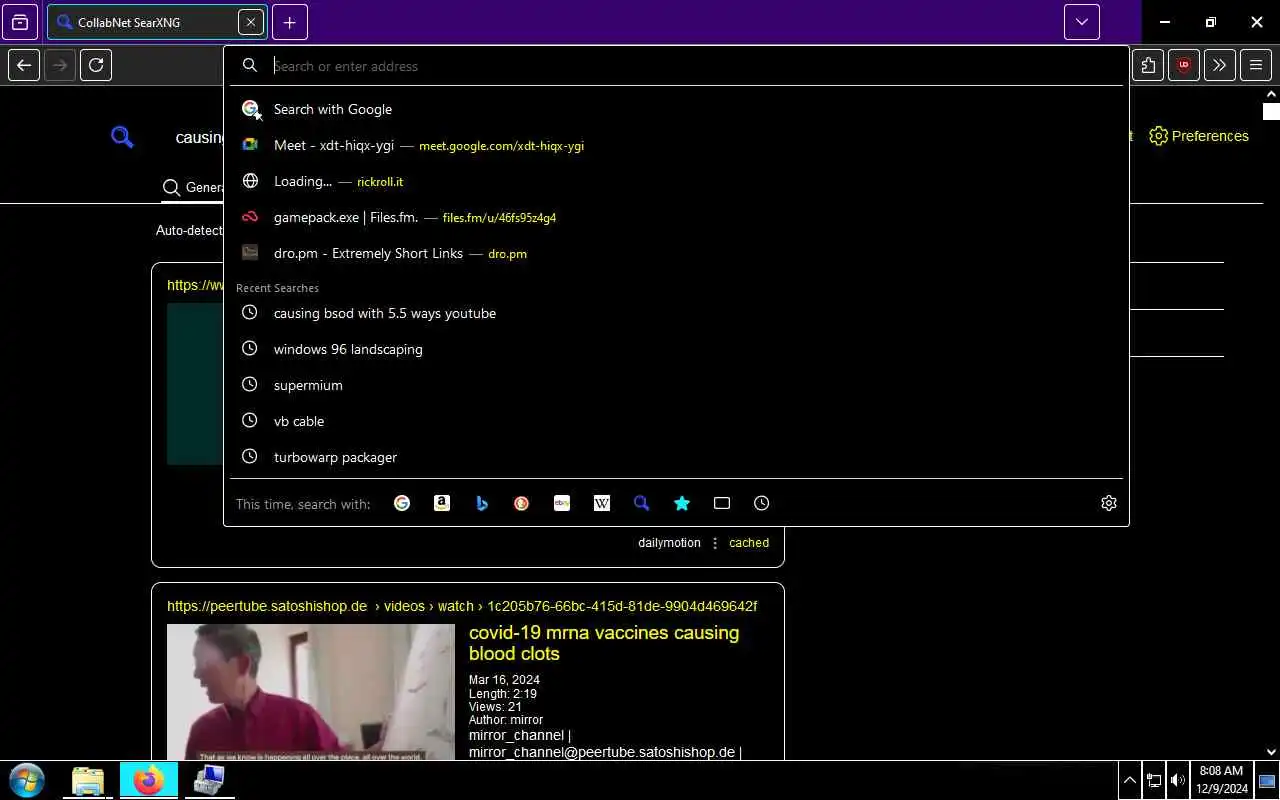The height and width of the screenshot is (800, 1280).
Task: Select the Search with Google suggestion
Action: coord(676,109)
